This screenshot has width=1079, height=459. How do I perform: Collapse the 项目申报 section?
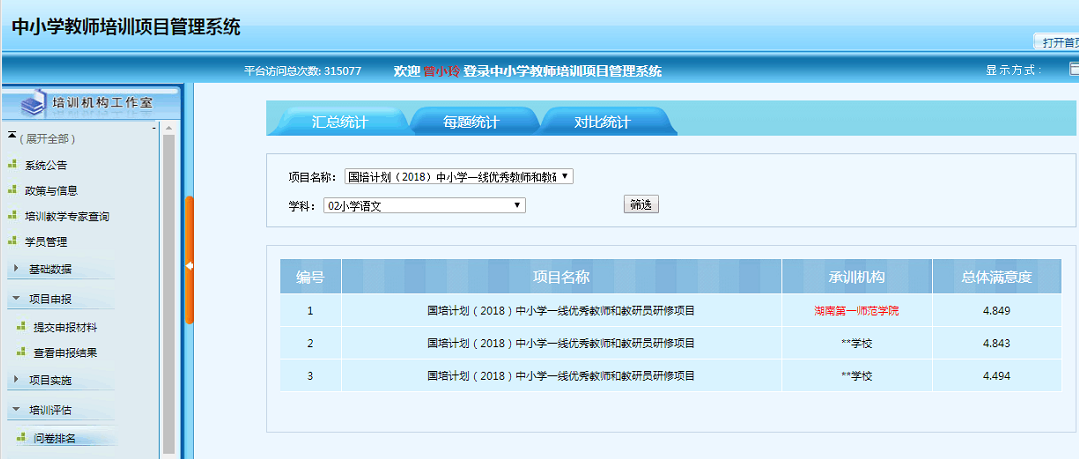coord(50,298)
